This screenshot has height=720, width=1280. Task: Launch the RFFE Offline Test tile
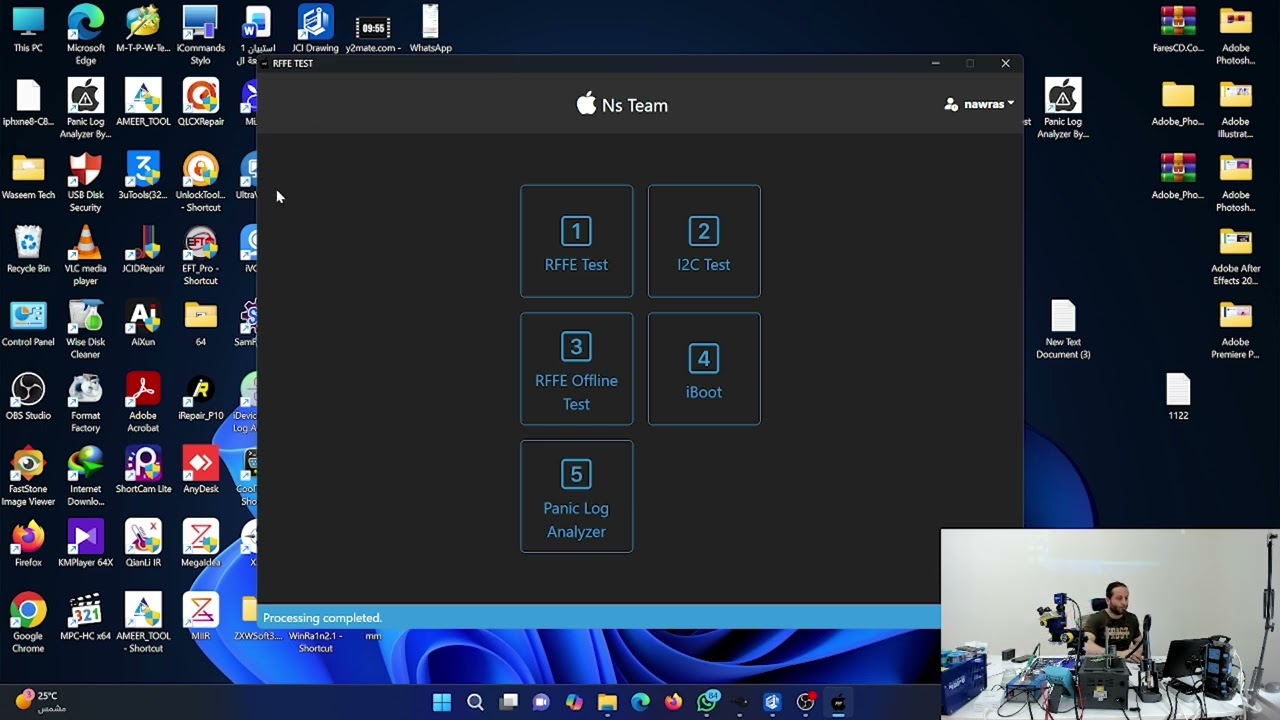point(576,369)
